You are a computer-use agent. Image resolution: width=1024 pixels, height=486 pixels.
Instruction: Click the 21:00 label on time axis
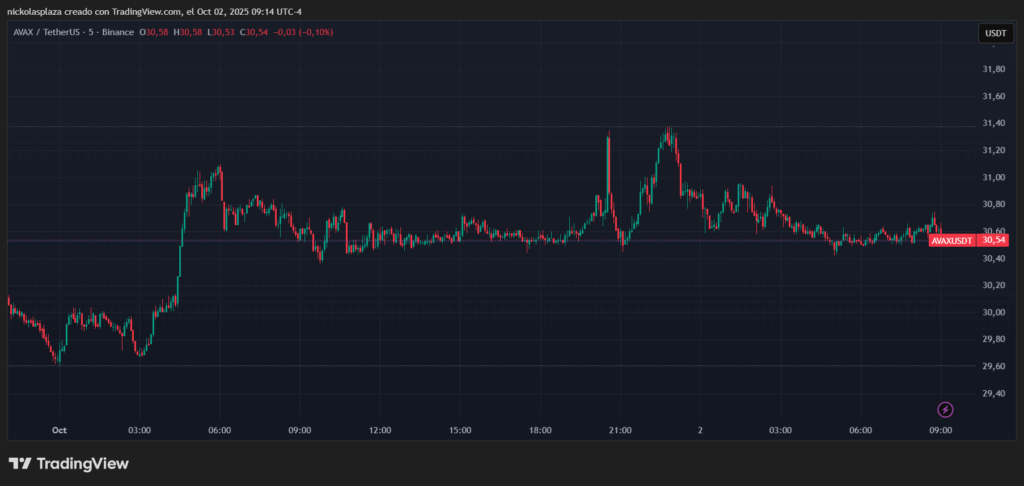[620, 430]
